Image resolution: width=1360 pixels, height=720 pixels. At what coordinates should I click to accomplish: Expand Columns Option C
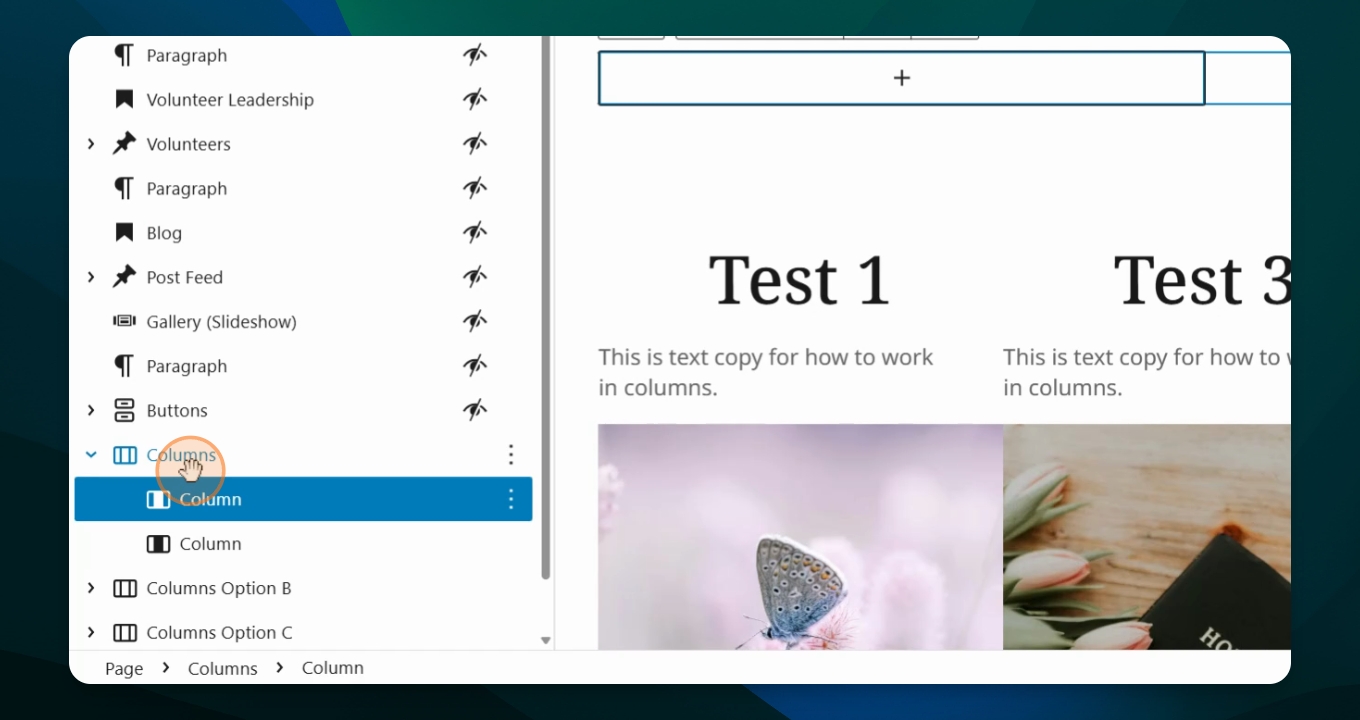91,632
